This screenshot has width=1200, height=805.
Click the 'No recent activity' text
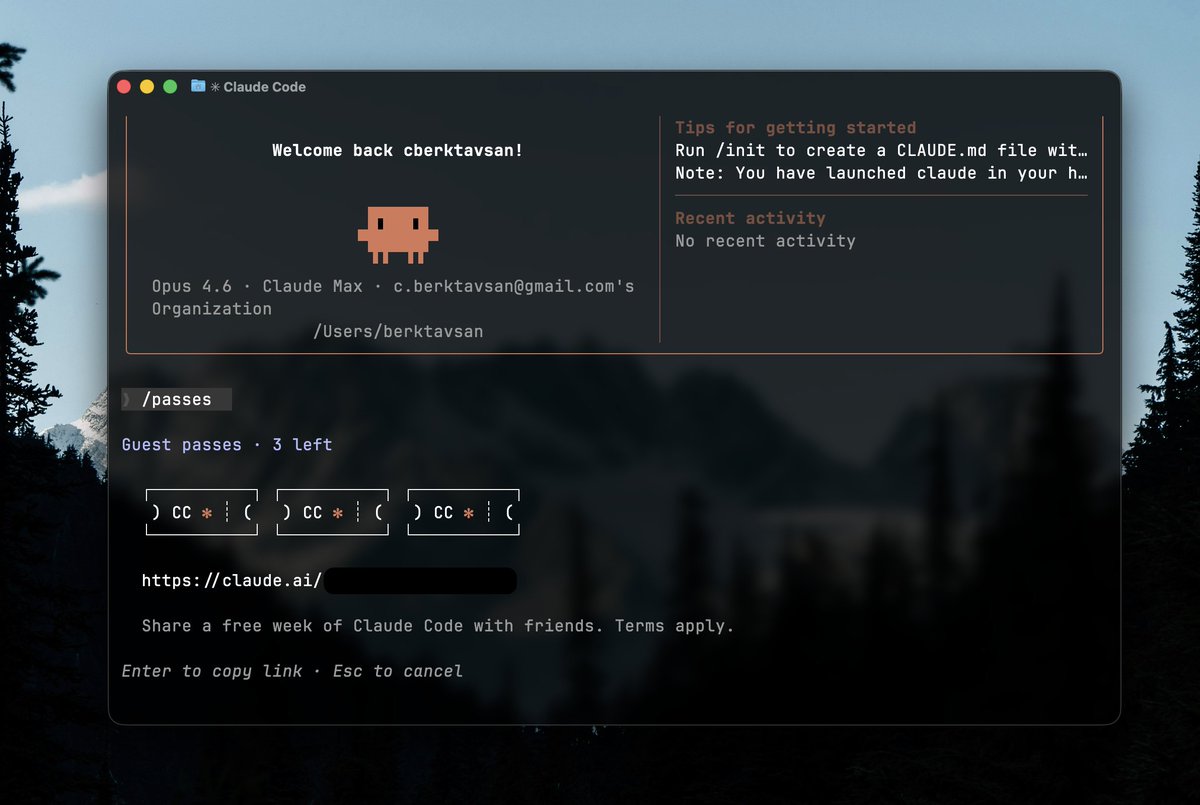[765, 241]
